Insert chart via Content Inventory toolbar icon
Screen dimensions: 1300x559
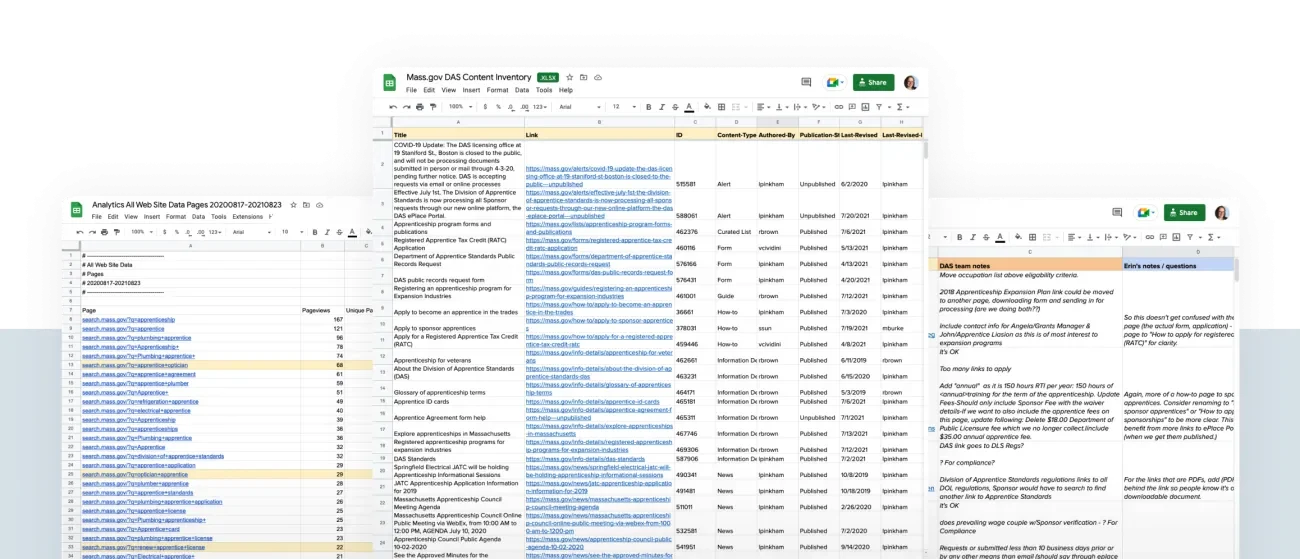(865, 107)
